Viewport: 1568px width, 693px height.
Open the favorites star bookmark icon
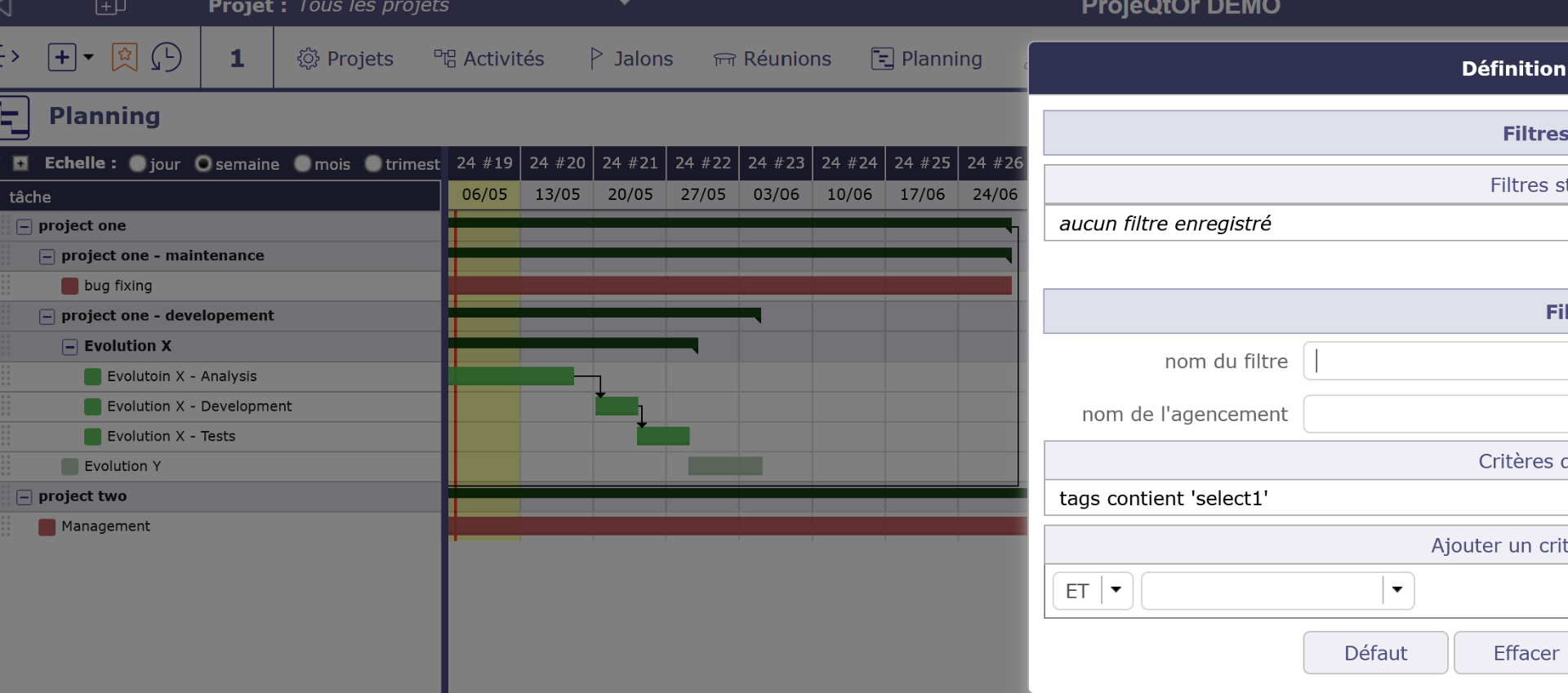(124, 58)
